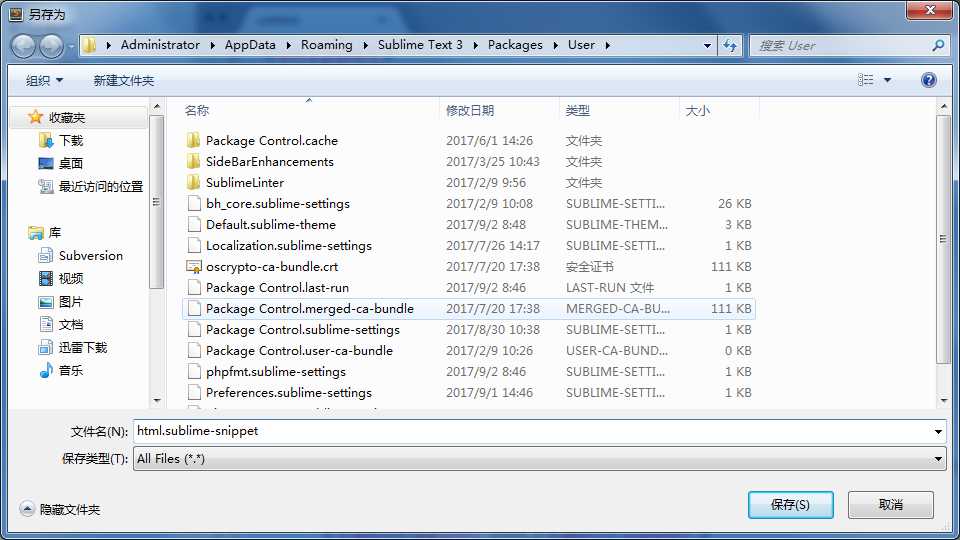Screen dimensions: 960x540
Task: Click the 视频 library icon
Action: tap(46, 279)
